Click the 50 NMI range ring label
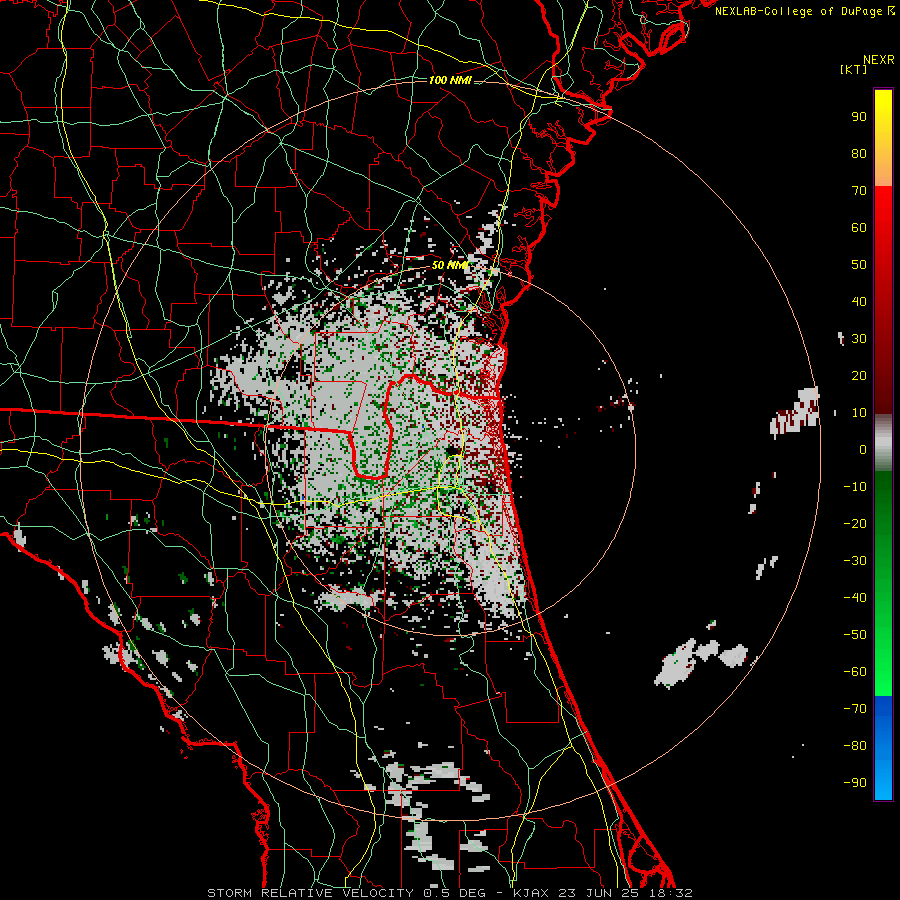The image size is (900, 900). (450, 265)
